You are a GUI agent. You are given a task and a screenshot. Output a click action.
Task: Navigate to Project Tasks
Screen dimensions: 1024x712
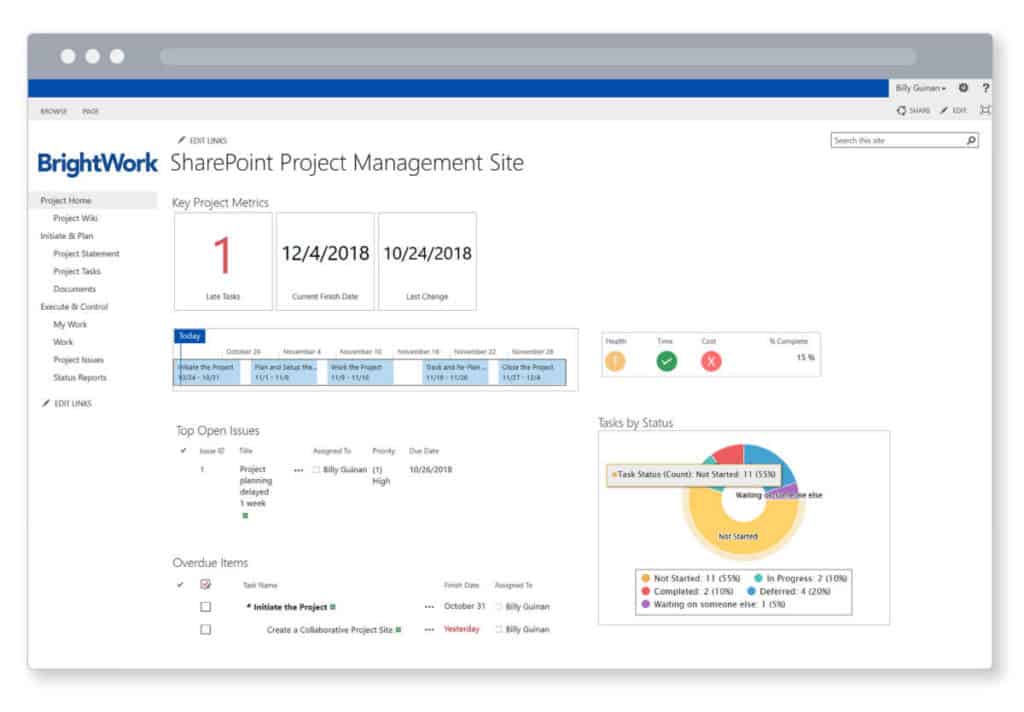tap(77, 271)
